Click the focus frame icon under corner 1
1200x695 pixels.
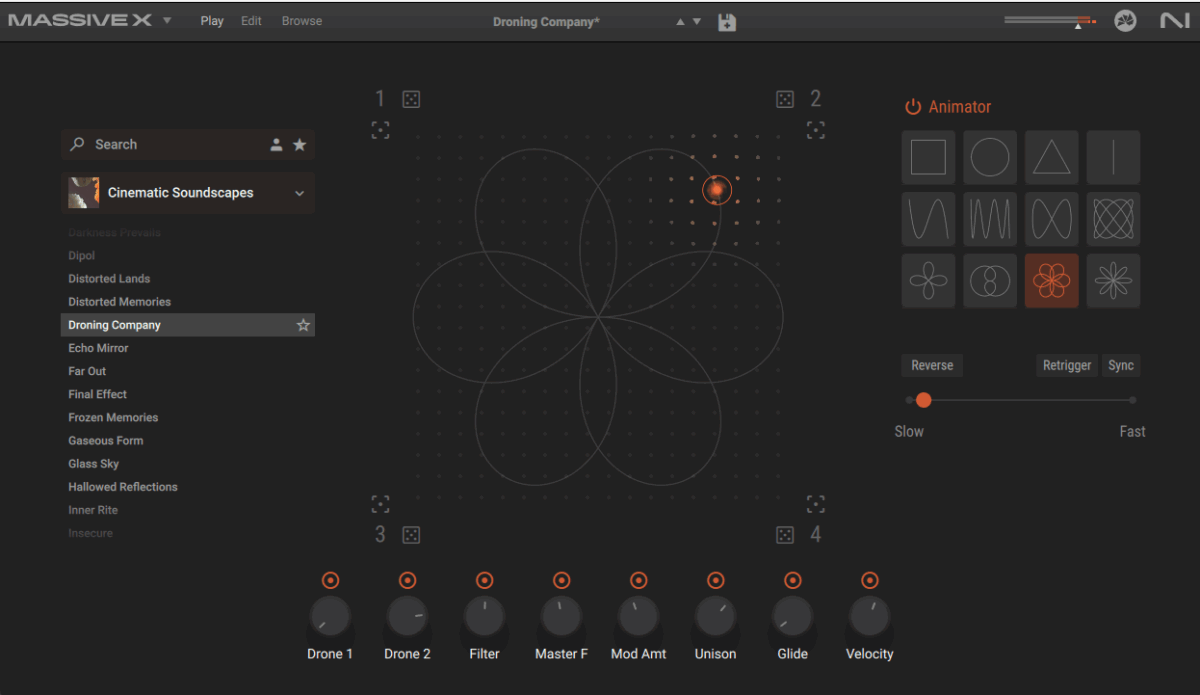pyautogui.click(x=380, y=130)
